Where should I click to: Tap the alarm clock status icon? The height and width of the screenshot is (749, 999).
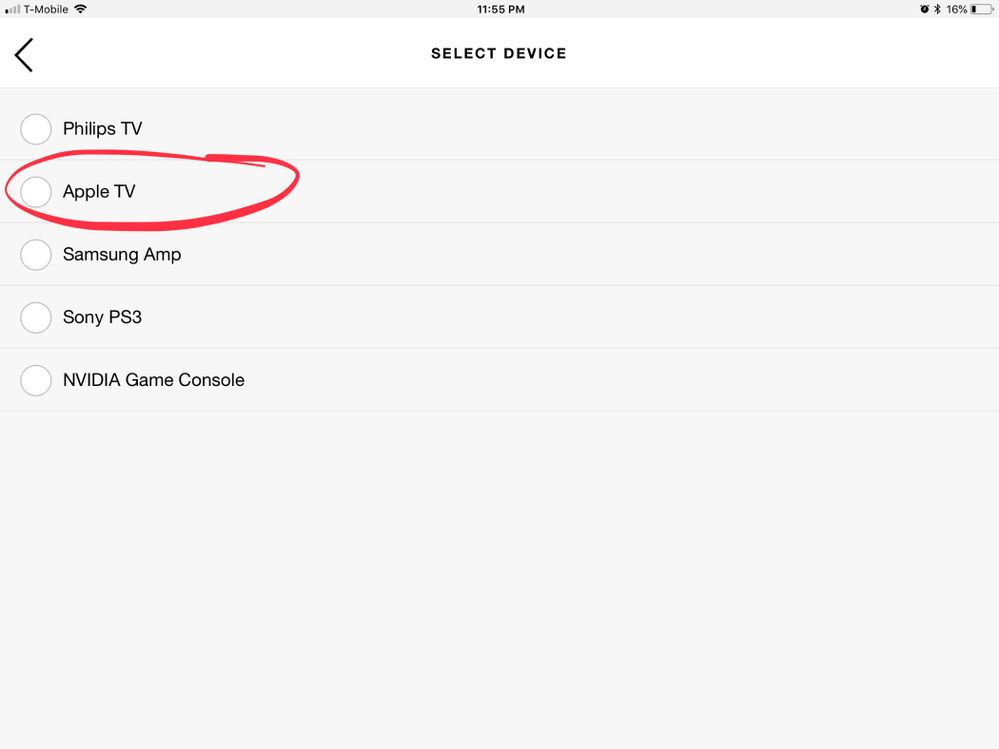click(x=924, y=9)
